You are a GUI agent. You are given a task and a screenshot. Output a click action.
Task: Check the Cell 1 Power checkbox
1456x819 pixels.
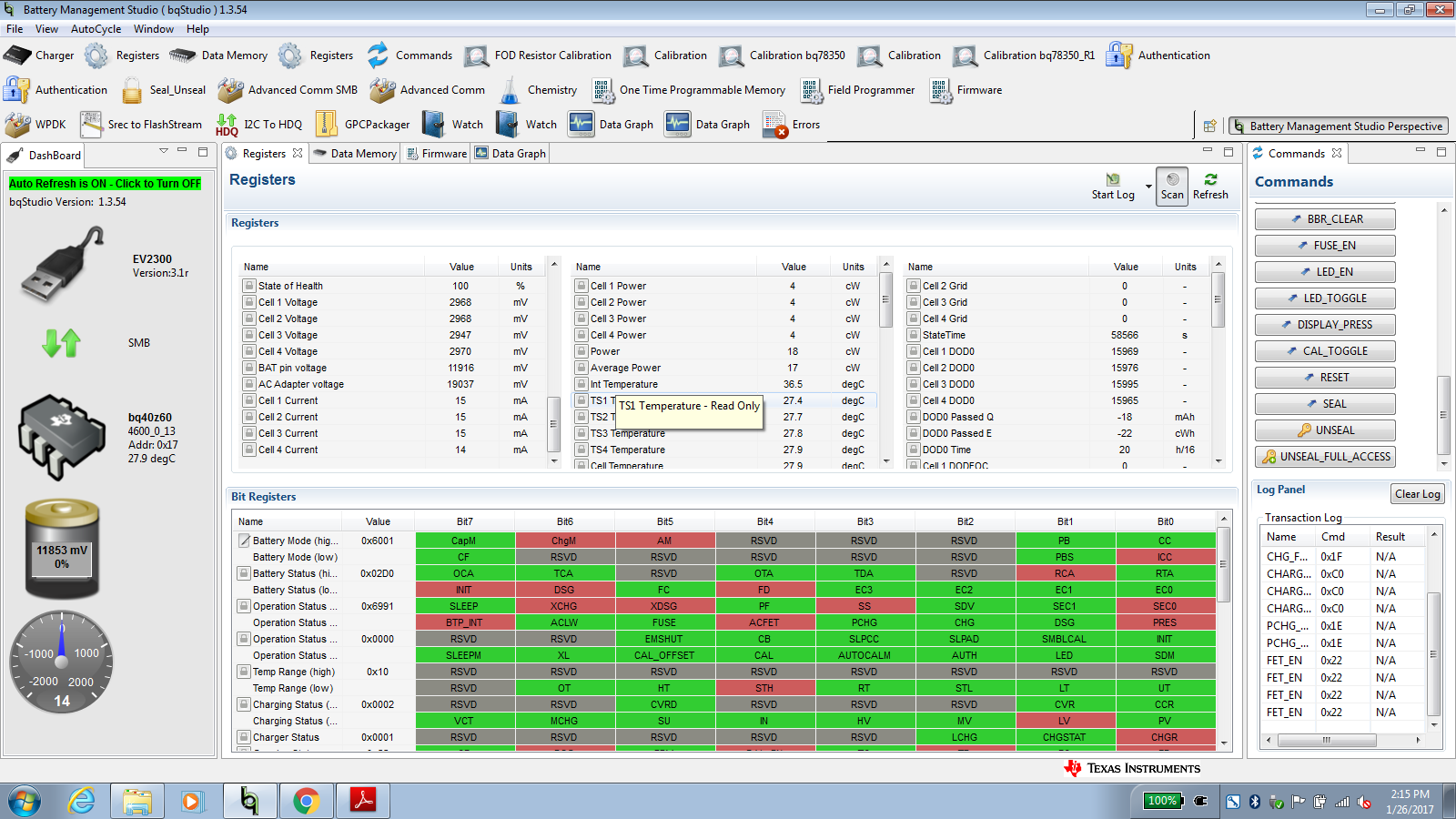coord(581,286)
